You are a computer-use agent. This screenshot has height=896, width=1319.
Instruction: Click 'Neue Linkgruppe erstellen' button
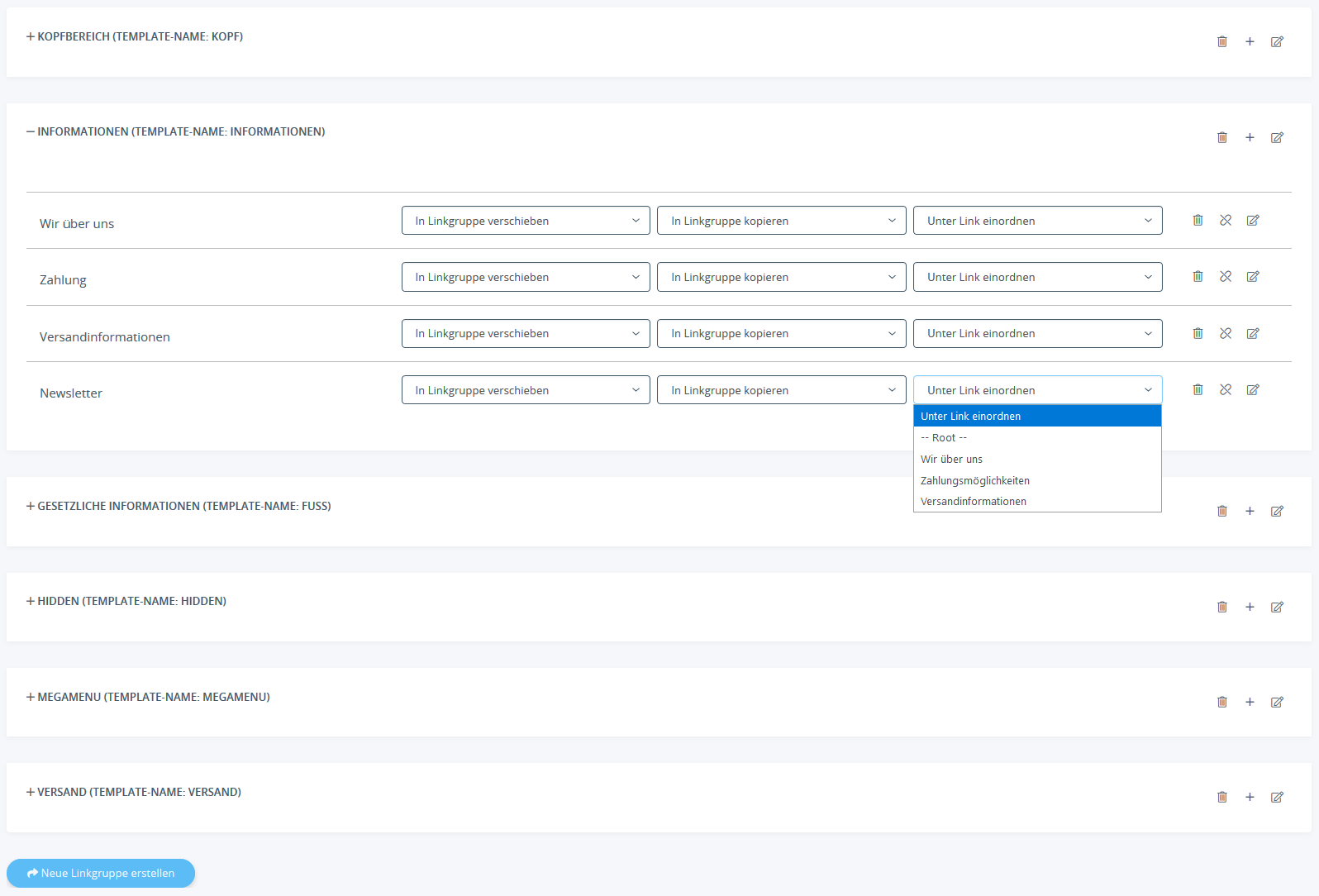click(x=101, y=873)
